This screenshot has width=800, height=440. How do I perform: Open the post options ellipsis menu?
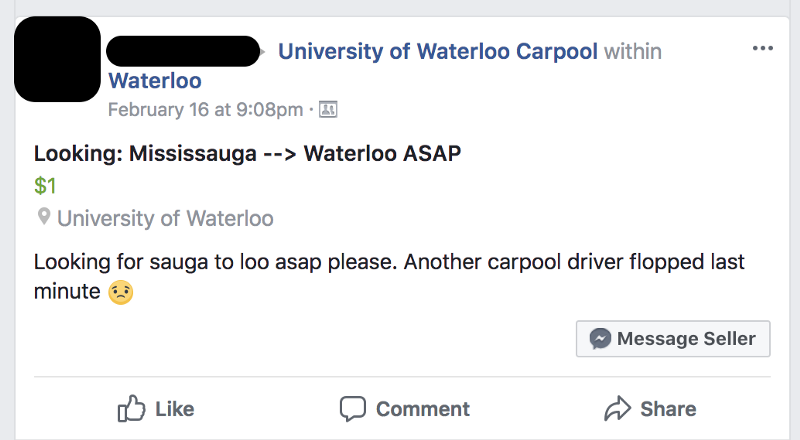(763, 48)
